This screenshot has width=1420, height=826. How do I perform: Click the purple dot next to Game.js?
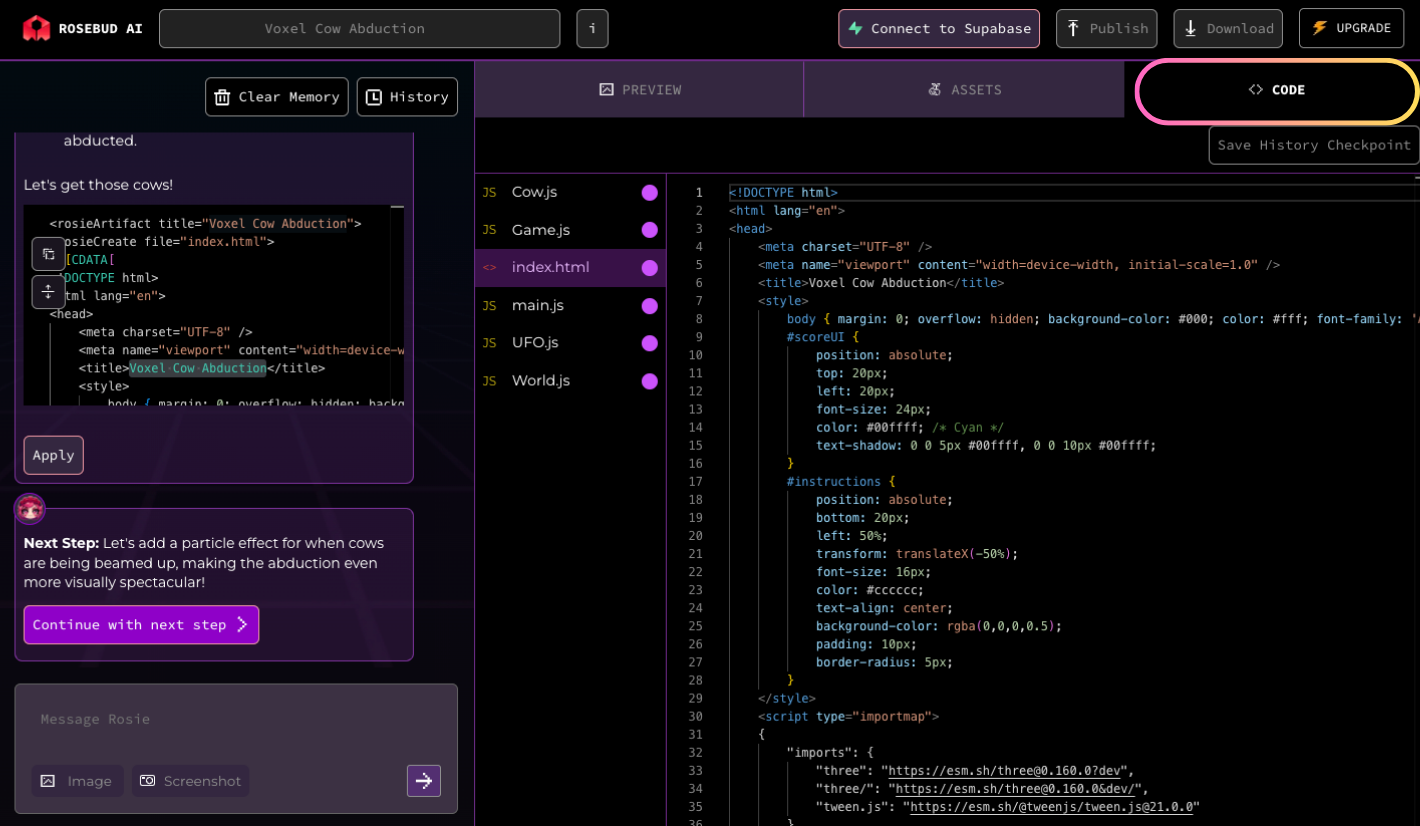[x=650, y=230]
